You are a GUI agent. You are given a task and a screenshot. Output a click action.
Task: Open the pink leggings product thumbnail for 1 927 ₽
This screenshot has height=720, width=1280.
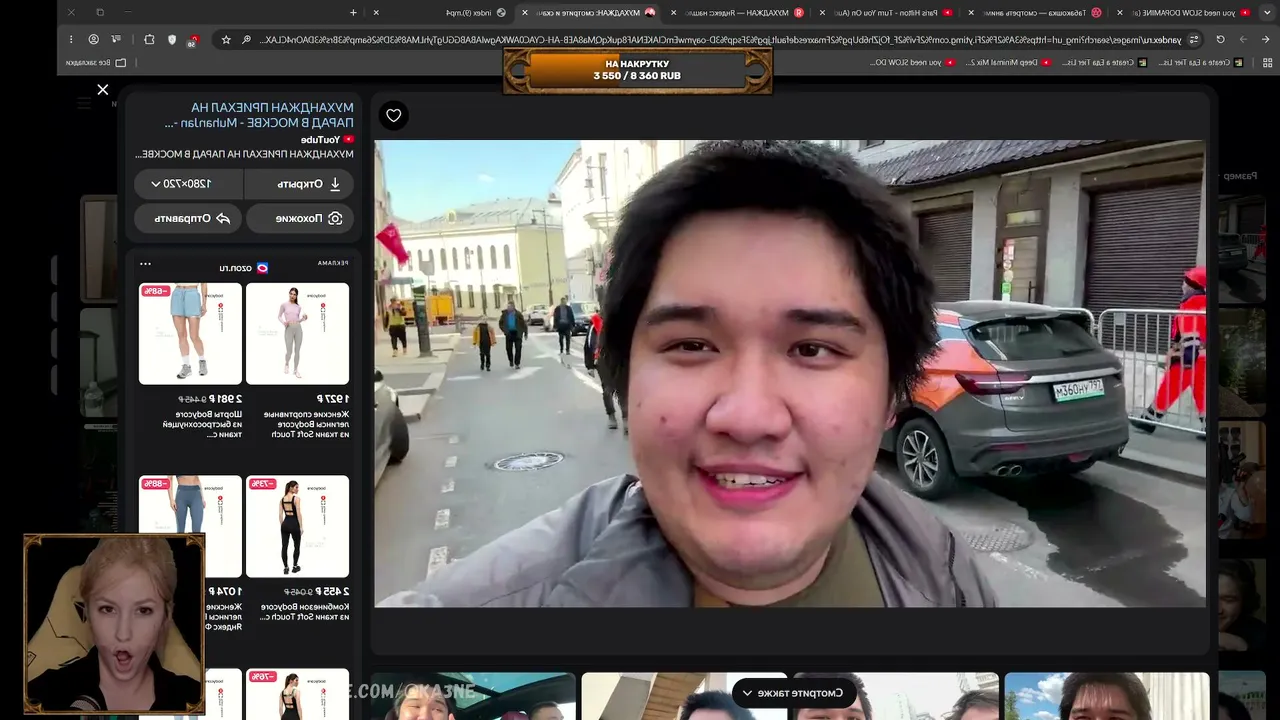click(297, 334)
